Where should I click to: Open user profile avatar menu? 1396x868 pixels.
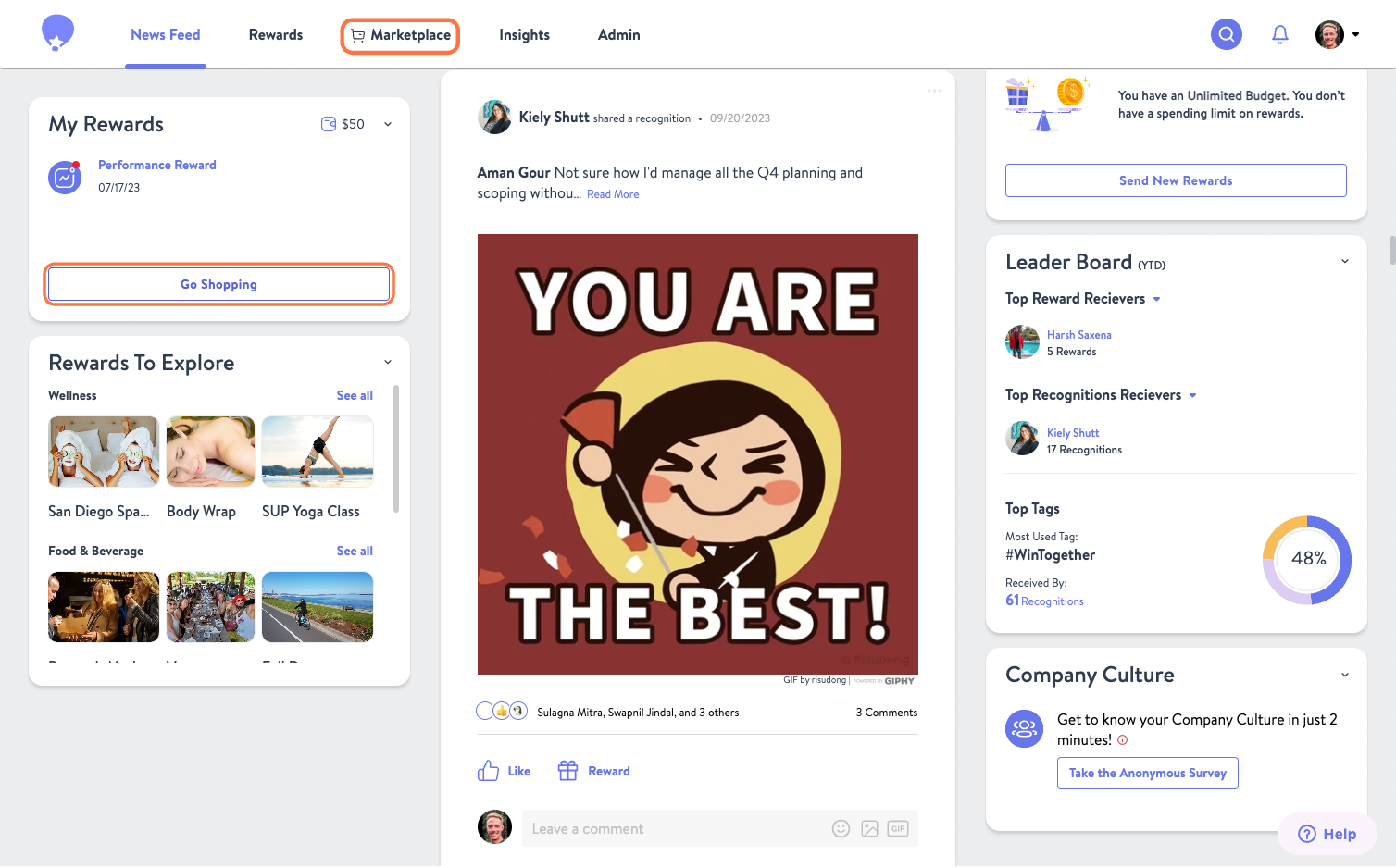1338,34
